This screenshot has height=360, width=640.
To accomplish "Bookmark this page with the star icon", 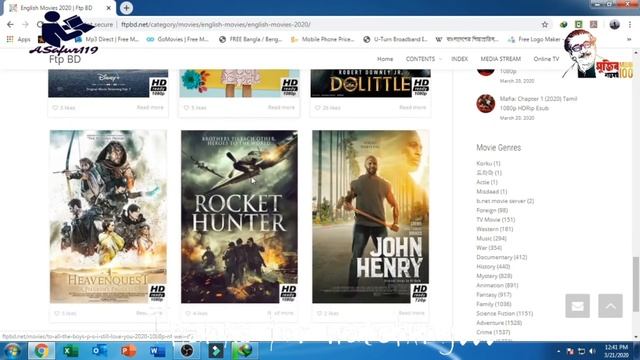I will pos(544,24).
